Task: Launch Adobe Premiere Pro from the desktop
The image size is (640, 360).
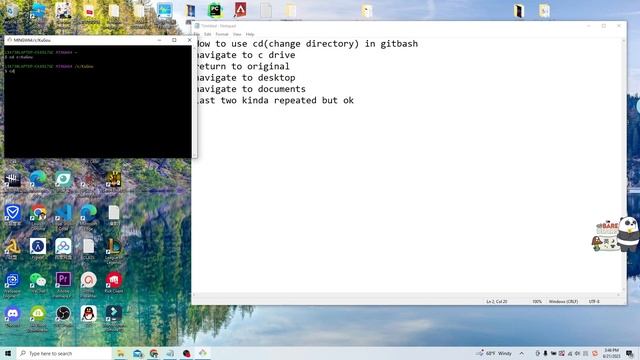Action: coord(63,281)
